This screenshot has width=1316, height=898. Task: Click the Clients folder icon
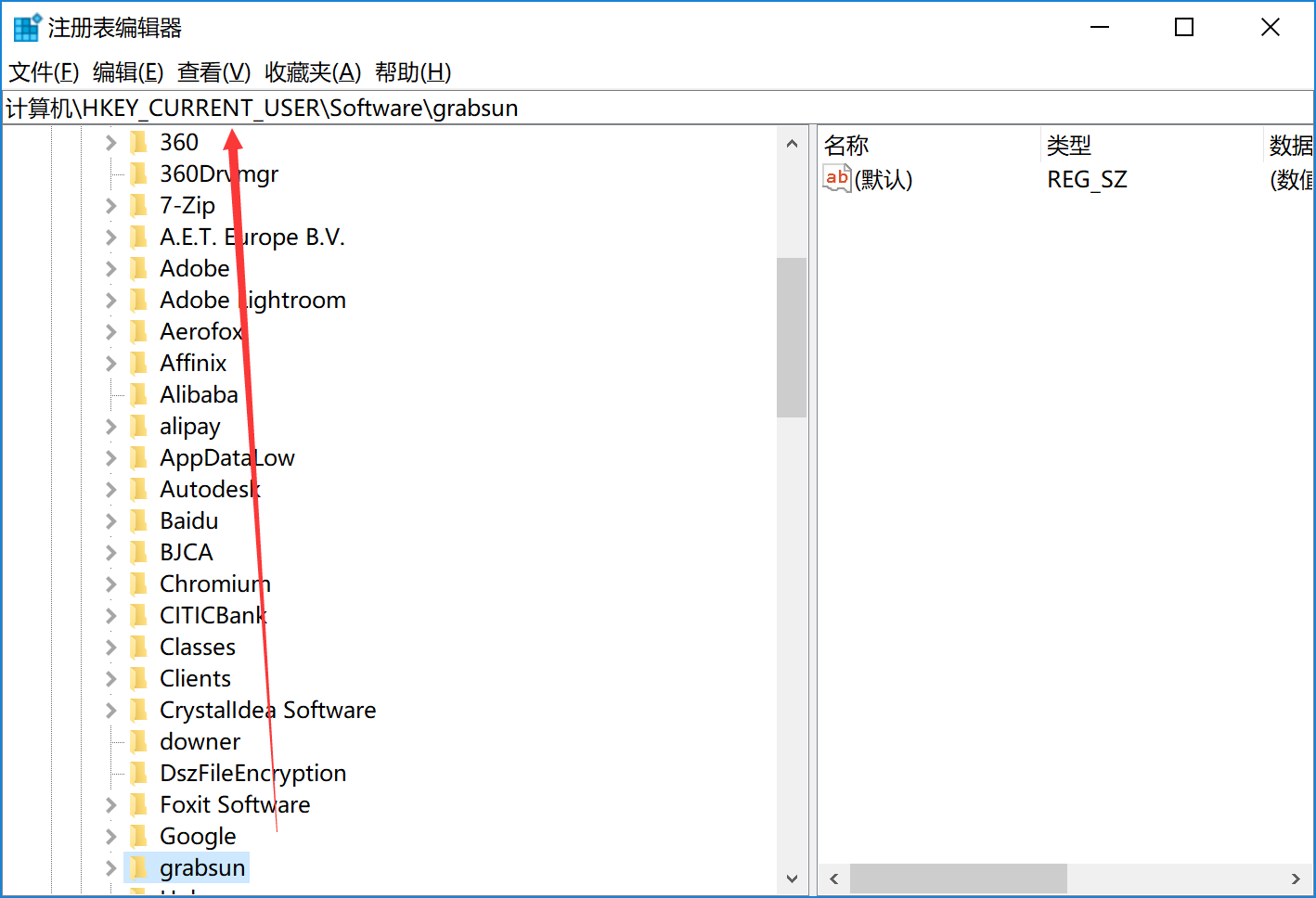point(138,678)
